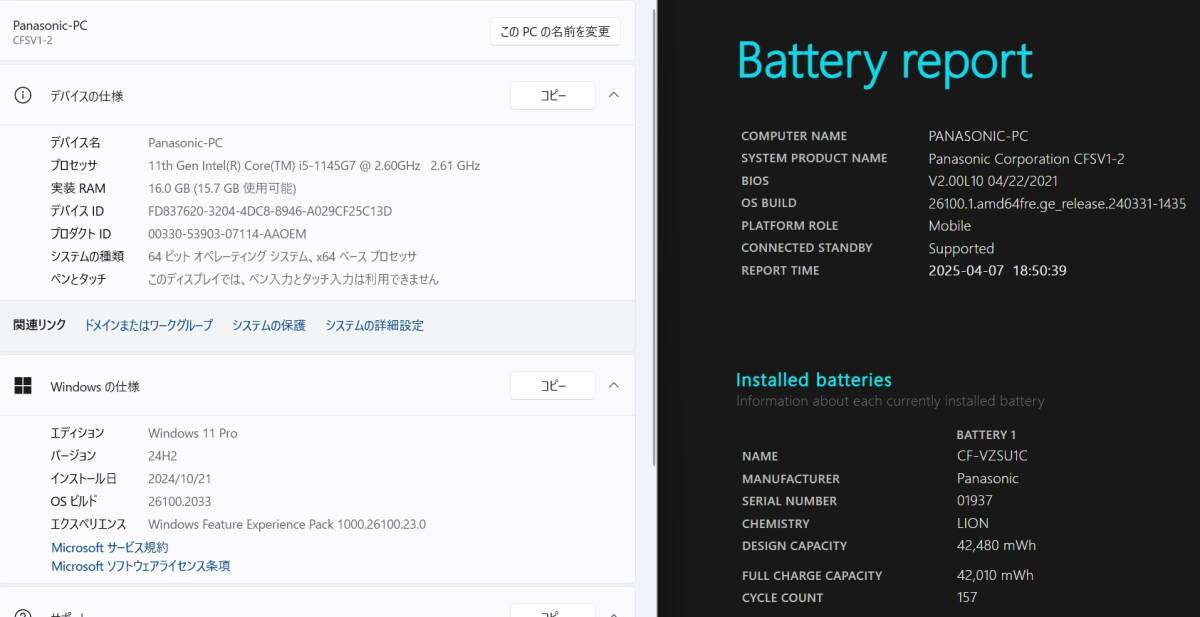Viewport: 1200px width, 617px height.
Task: Select battery serial number 01937
Action: click(x=975, y=501)
